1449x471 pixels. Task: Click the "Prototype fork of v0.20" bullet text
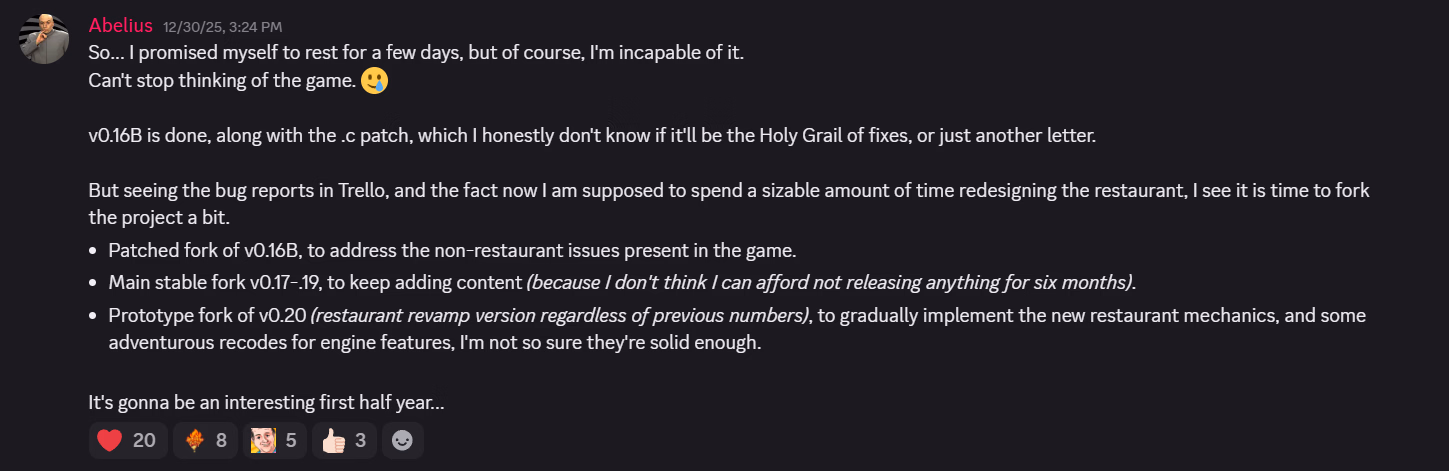(x=208, y=316)
